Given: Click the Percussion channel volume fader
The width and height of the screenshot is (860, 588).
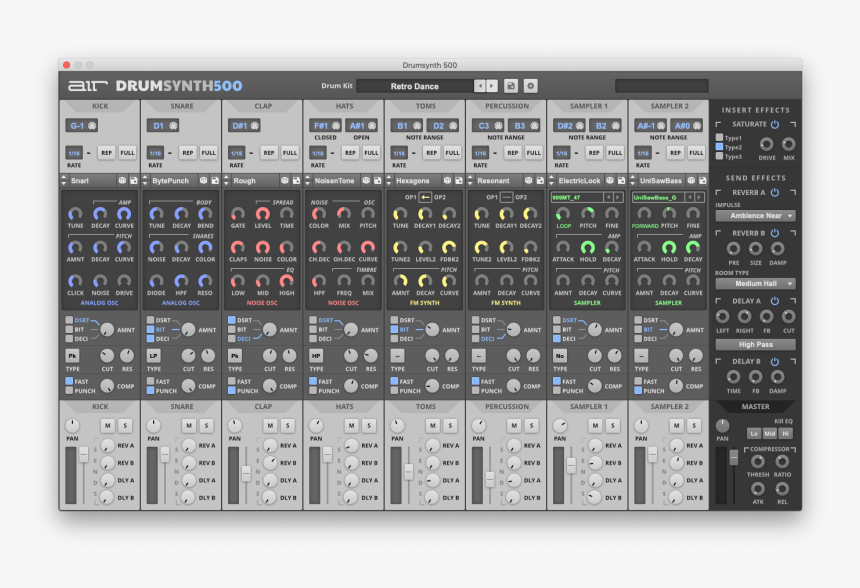Looking at the screenshot, I should click(x=490, y=479).
